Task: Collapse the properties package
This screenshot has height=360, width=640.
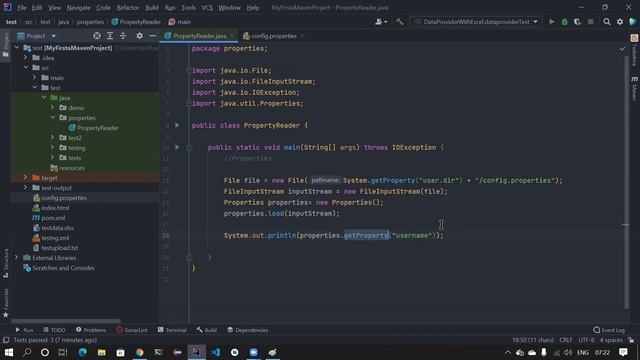Action: pos(53,118)
